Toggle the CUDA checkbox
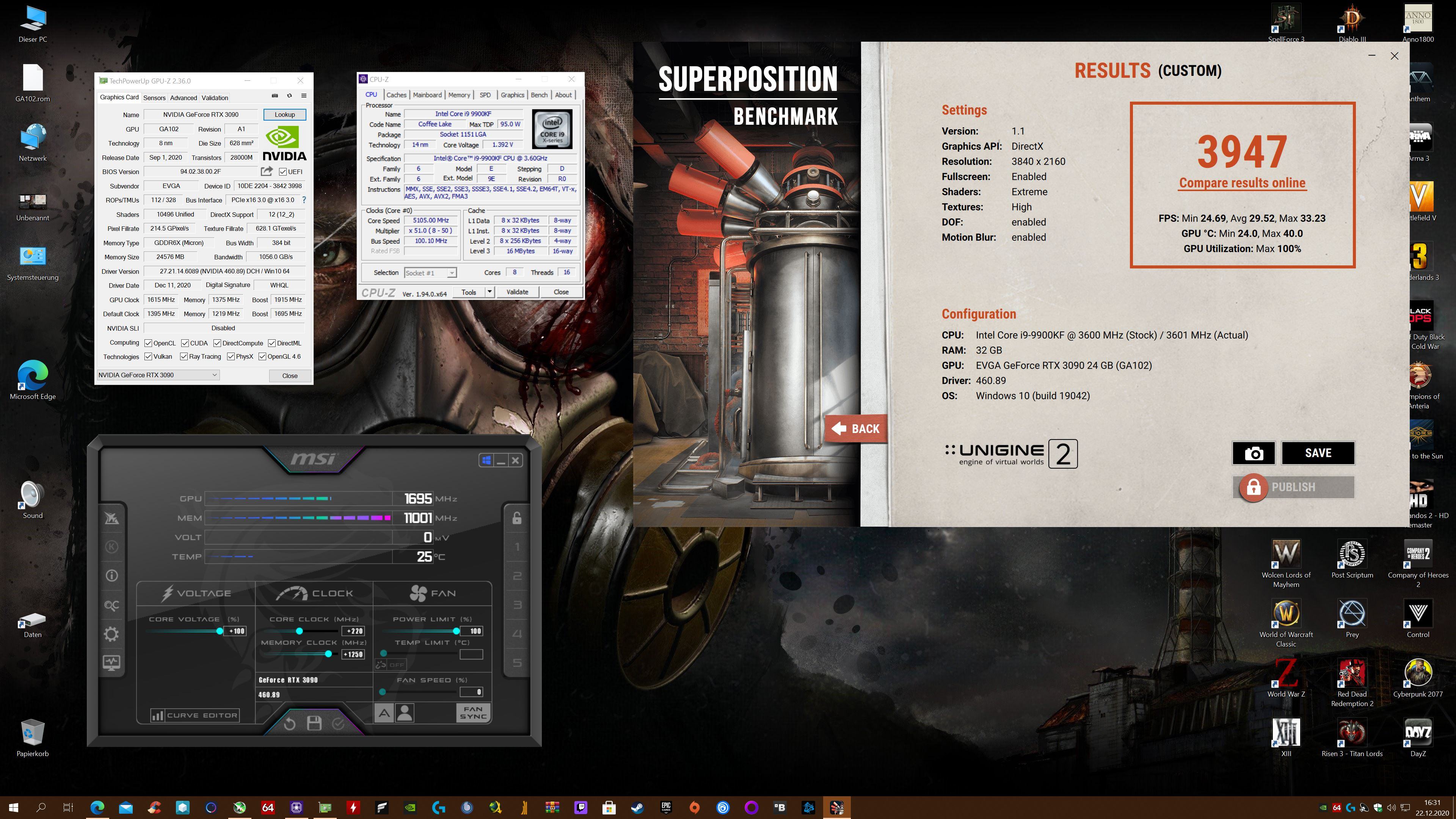 [x=185, y=343]
